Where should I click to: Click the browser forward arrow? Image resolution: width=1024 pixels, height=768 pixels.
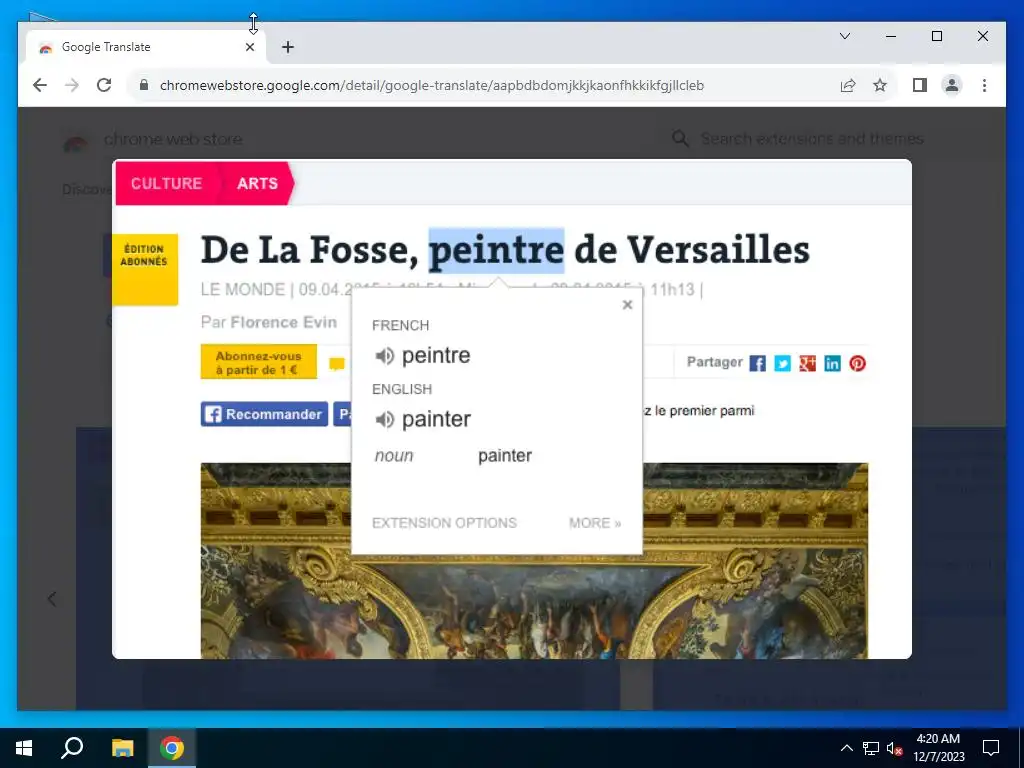(x=72, y=86)
